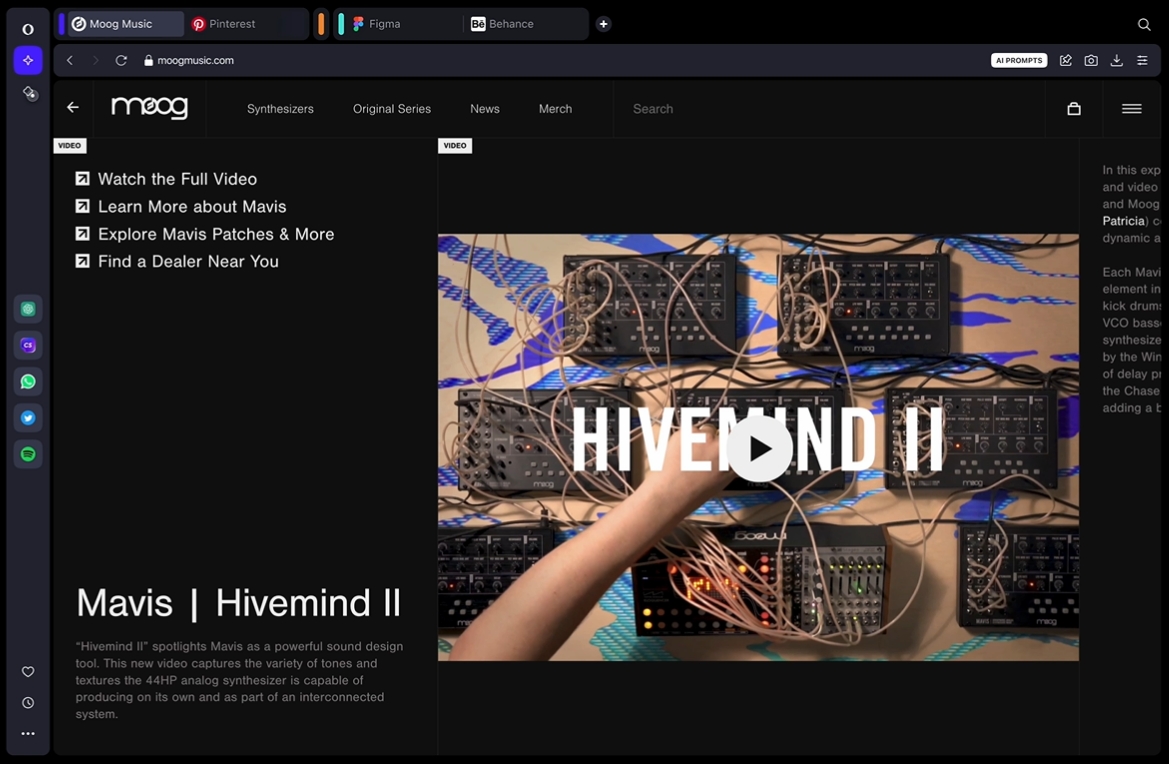Image resolution: width=1169 pixels, height=764 pixels.
Task: Click the AI PROMPTS button
Action: point(1019,60)
